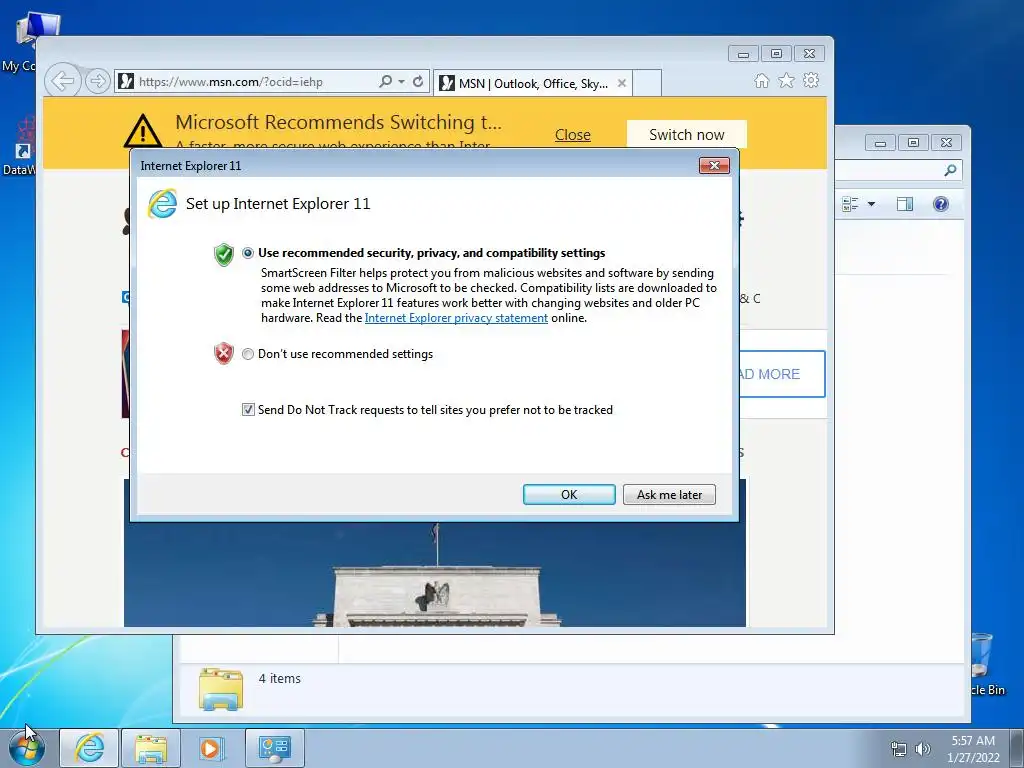
Task: Click Internet Explorer taskbar icon
Action: click(x=89, y=748)
